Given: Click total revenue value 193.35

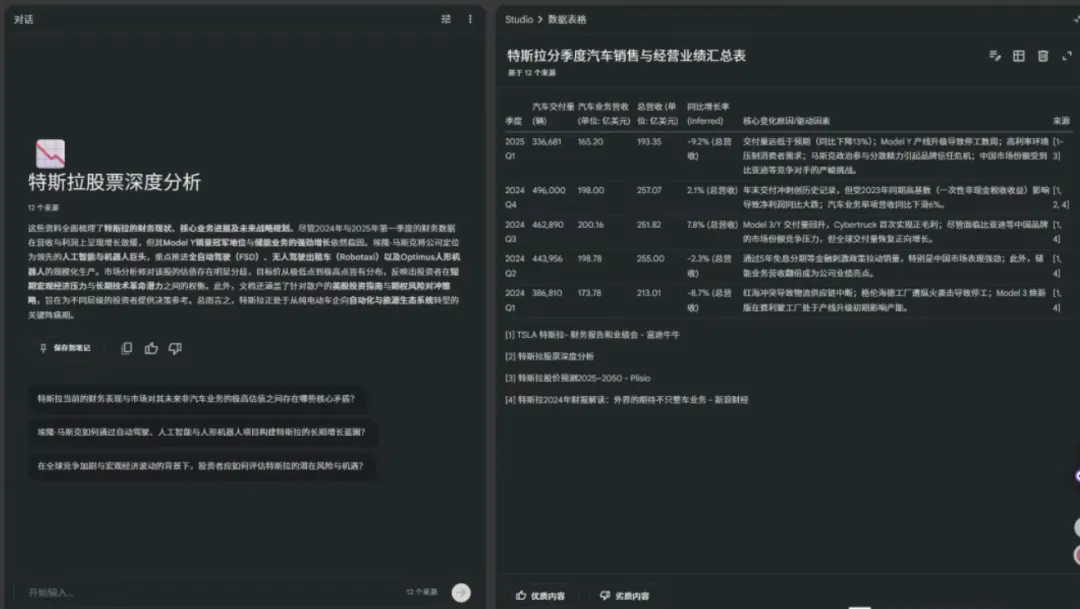Looking at the screenshot, I should [649, 141].
